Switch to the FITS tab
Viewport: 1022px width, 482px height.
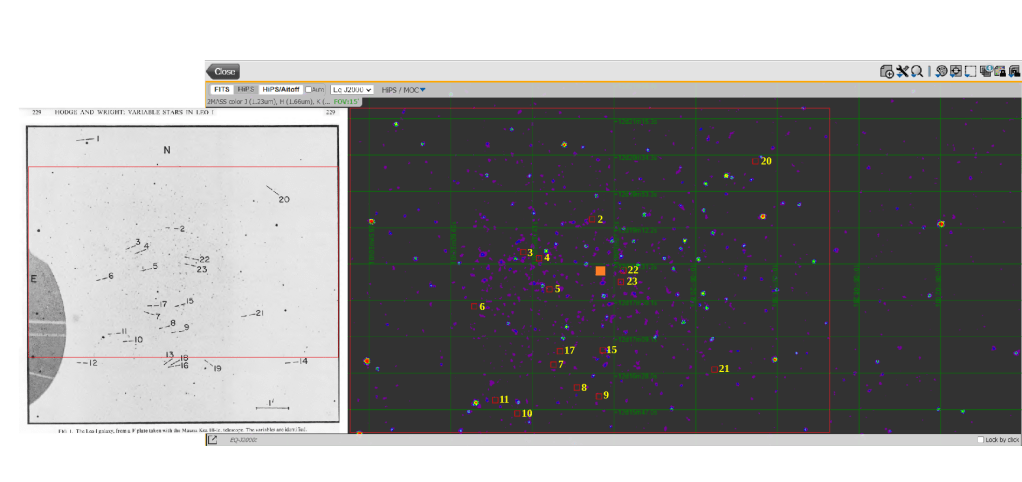[x=220, y=90]
